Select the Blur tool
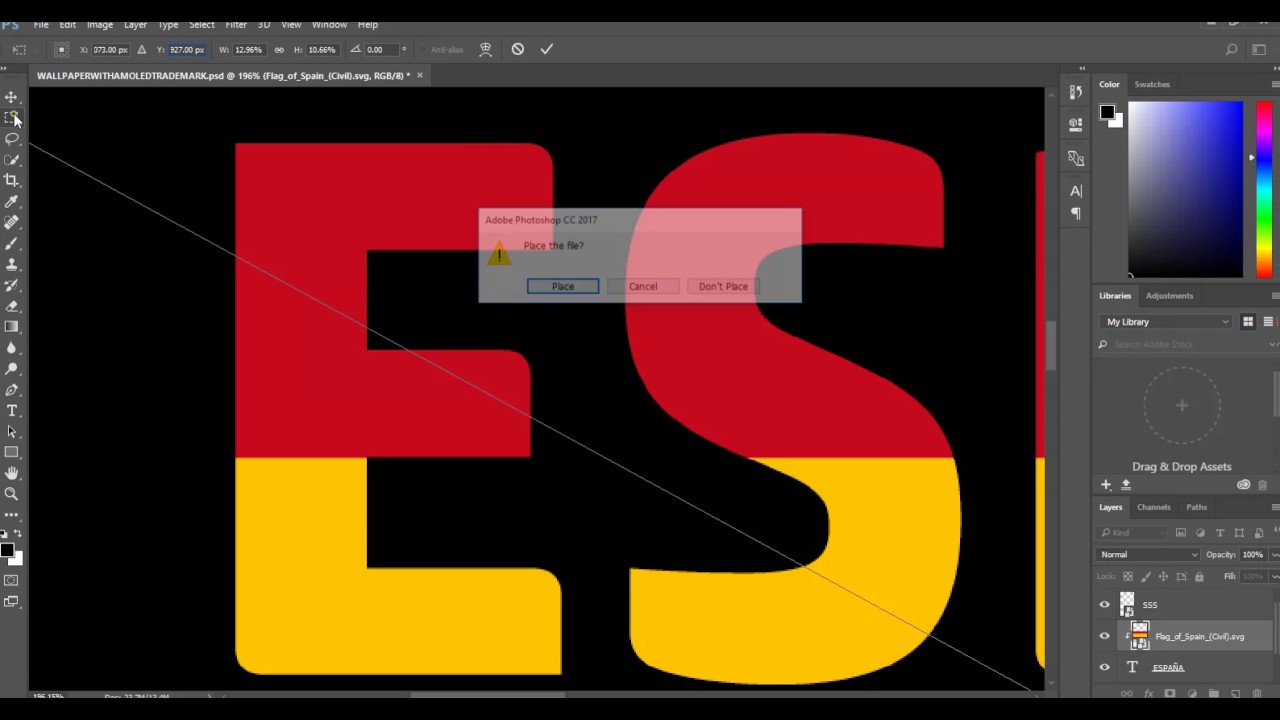Viewport: 1280px width, 720px height. point(11,348)
